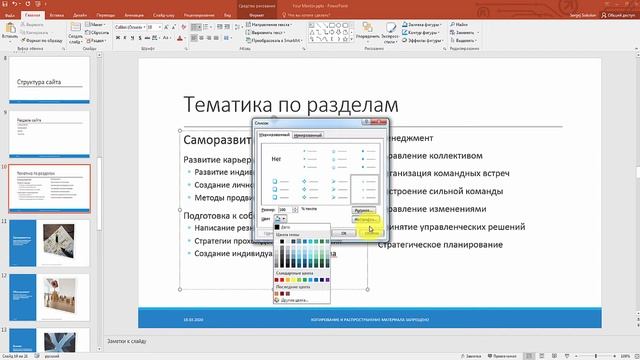
Task: Toggle Underline (Ч) formatting
Action: [132, 38]
